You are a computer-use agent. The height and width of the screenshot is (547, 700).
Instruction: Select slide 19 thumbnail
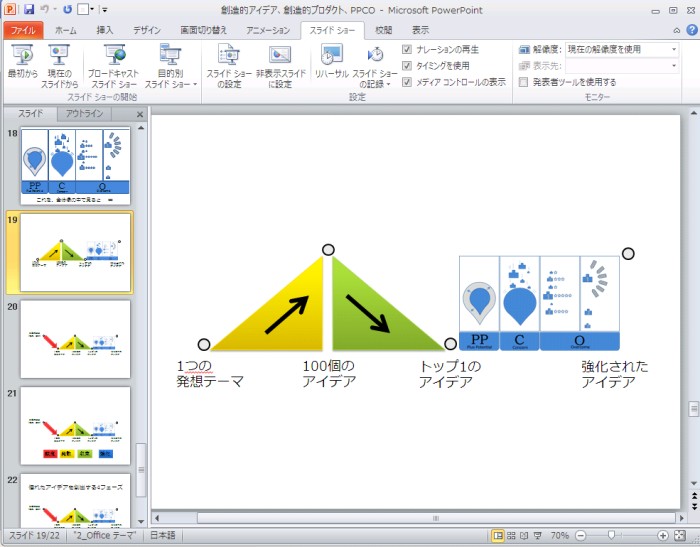click(x=75, y=253)
